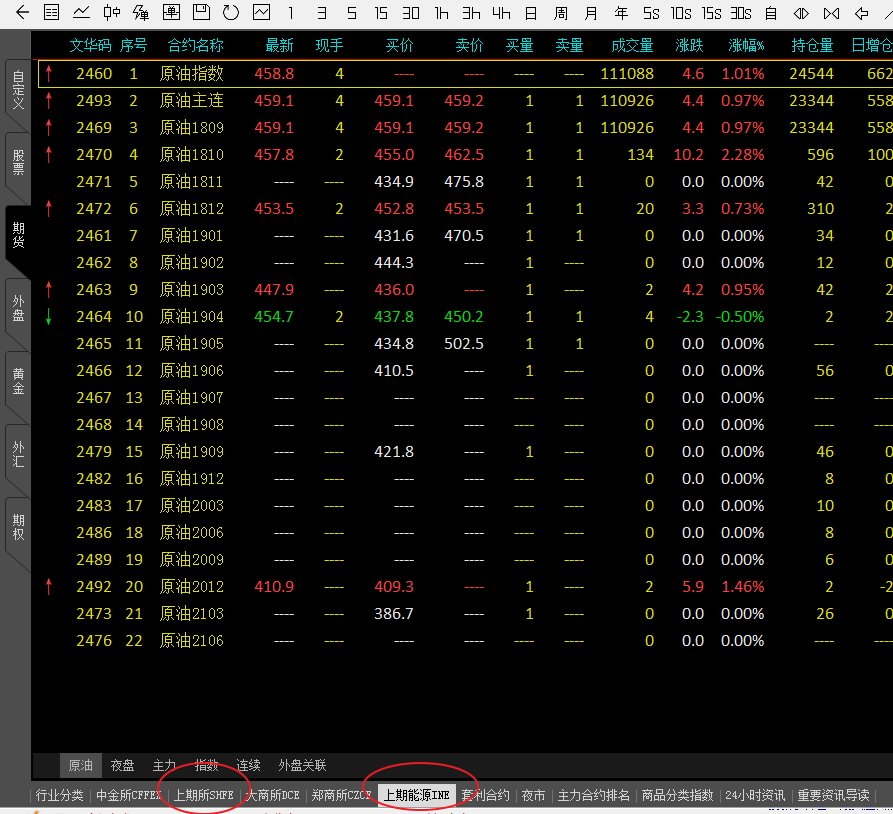Click the save floppy disk icon
893x814 pixels.
point(201,13)
